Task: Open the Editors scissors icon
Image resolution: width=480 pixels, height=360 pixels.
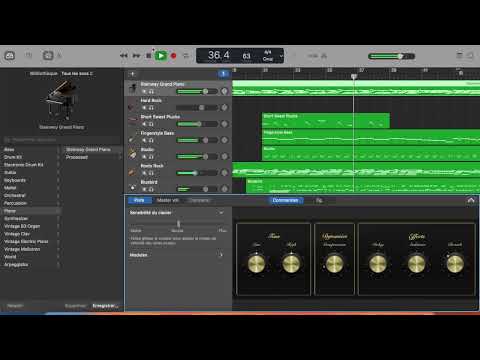Action: click(x=60, y=56)
